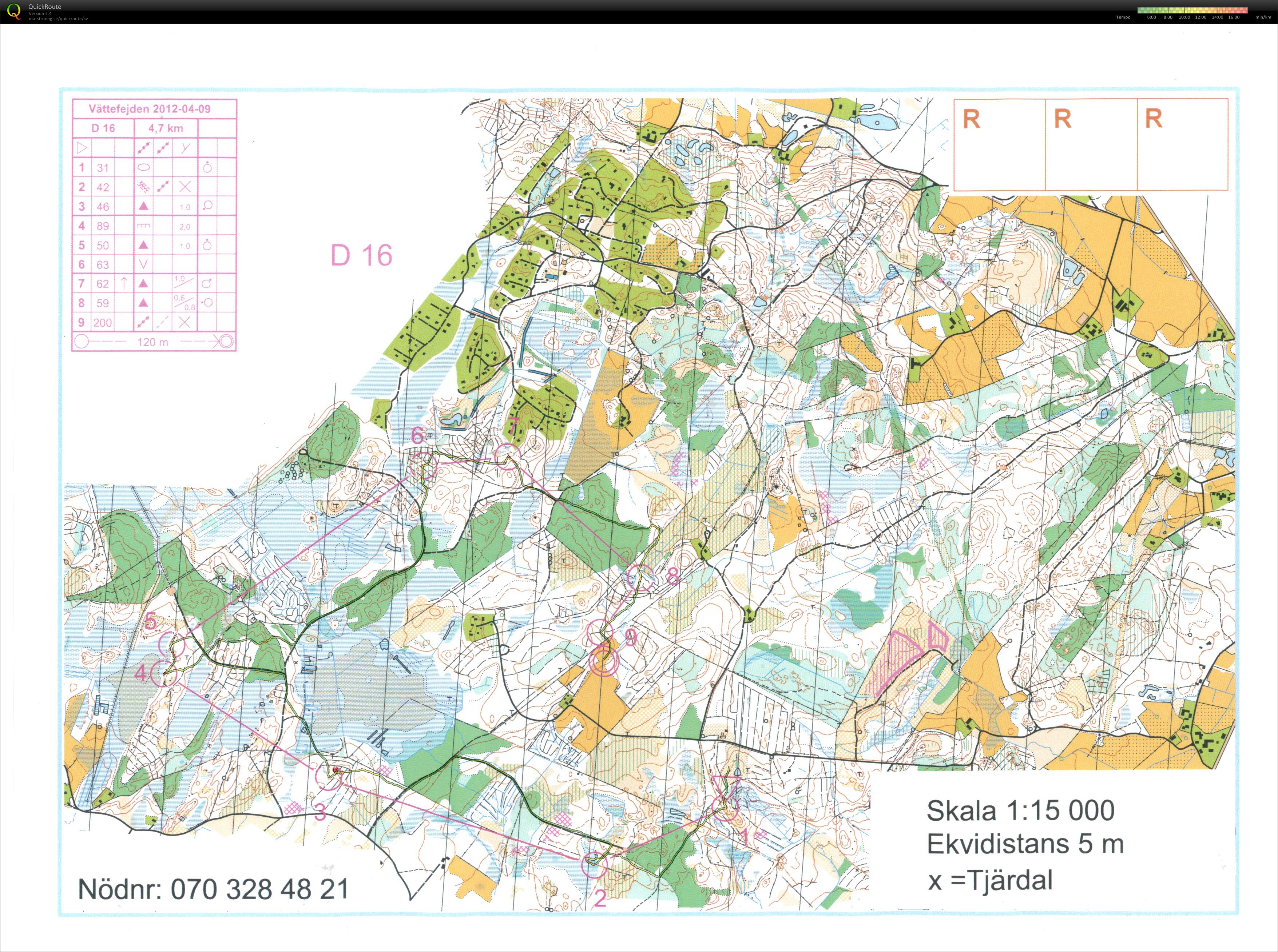Click control circle 3 on the map
Image resolution: width=1278 pixels, height=952 pixels.
point(329,777)
